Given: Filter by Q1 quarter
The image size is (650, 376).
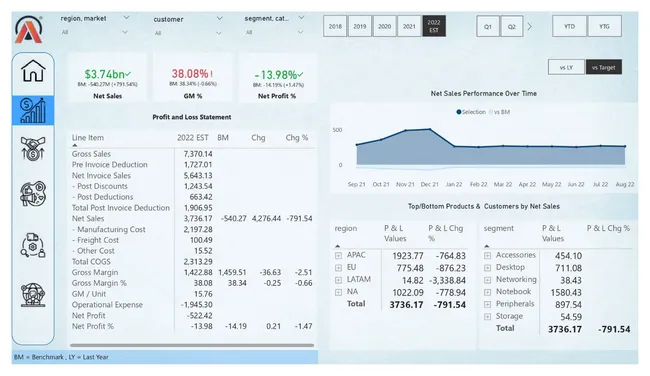Looking at the screenshot, I should click(488, 26).
